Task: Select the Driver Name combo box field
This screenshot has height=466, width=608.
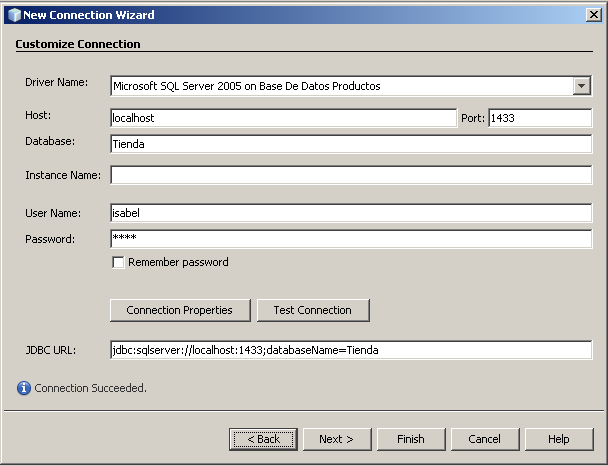Action: (x=351, y=86)
